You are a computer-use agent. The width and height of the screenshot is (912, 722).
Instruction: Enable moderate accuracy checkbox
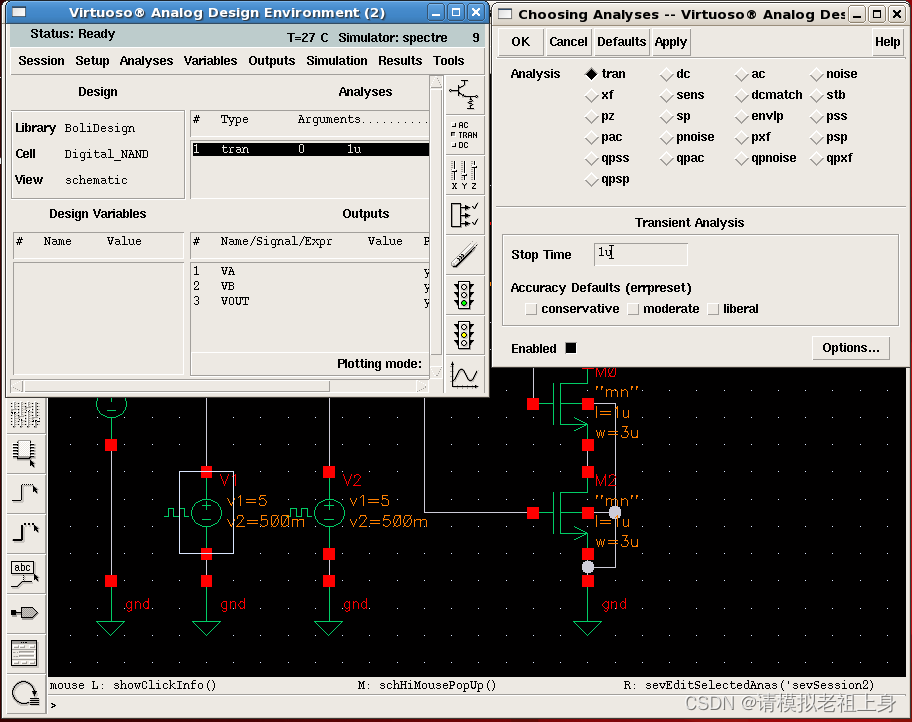[633, 309]
